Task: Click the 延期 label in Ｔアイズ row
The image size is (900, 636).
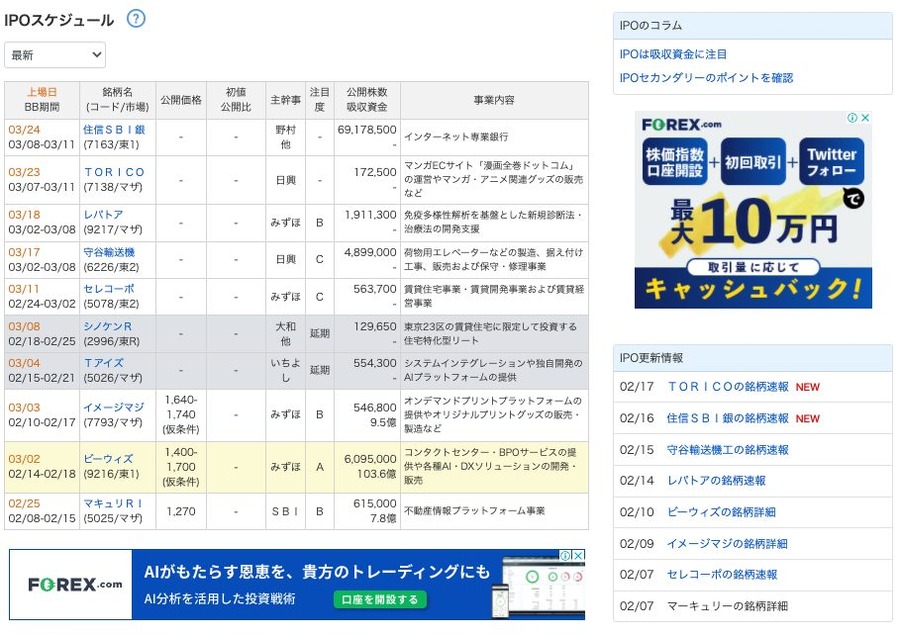Action: 320,370
